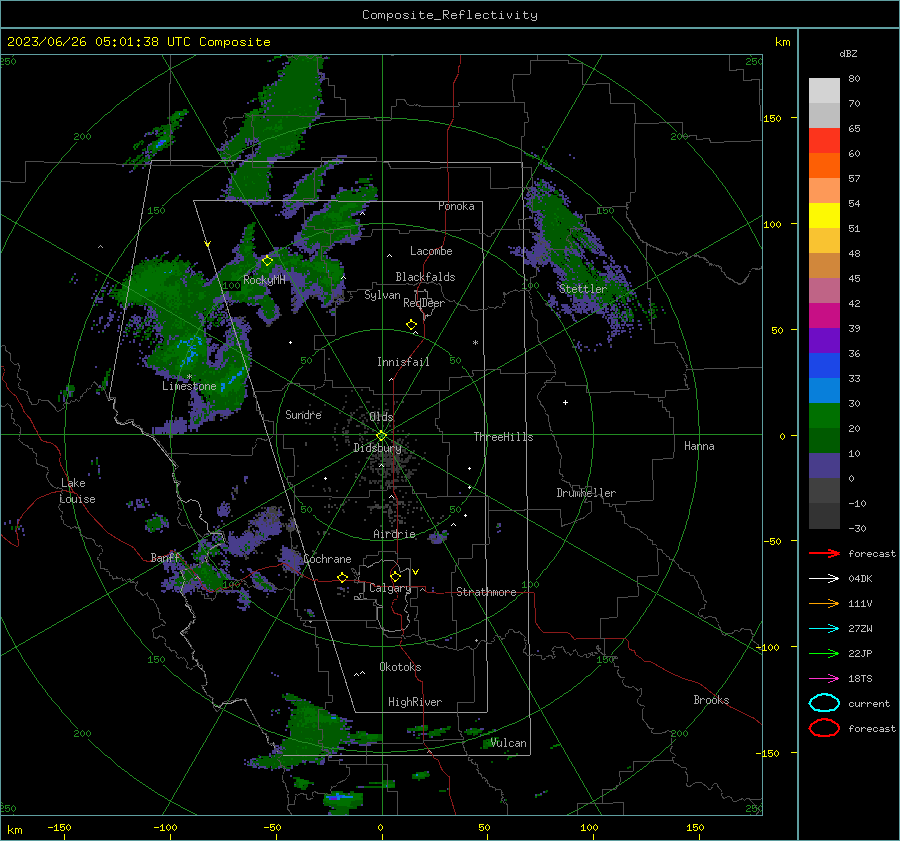
Task: Click the Drumheller label
Action: click(x=586, y=493)
